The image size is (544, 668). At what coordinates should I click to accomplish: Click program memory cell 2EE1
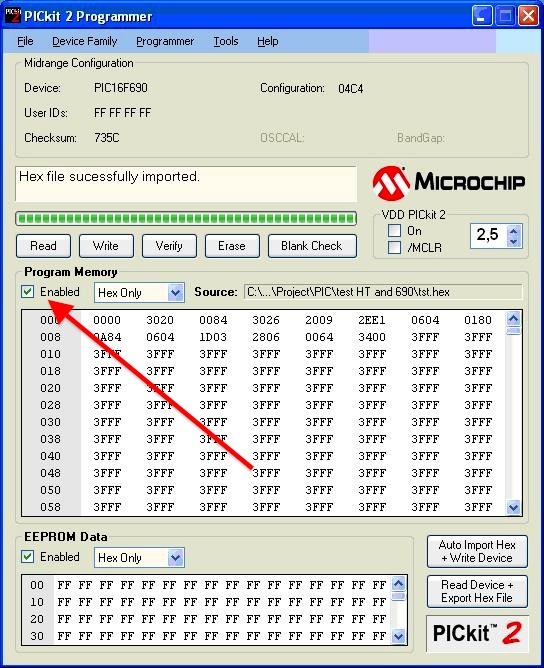pos(371,320)
